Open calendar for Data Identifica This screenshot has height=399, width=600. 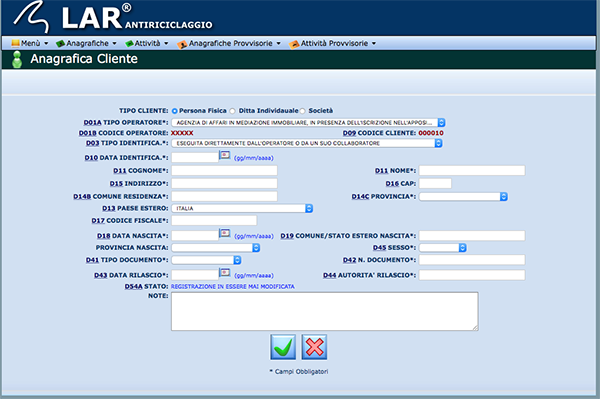click(x=225, y=155)
